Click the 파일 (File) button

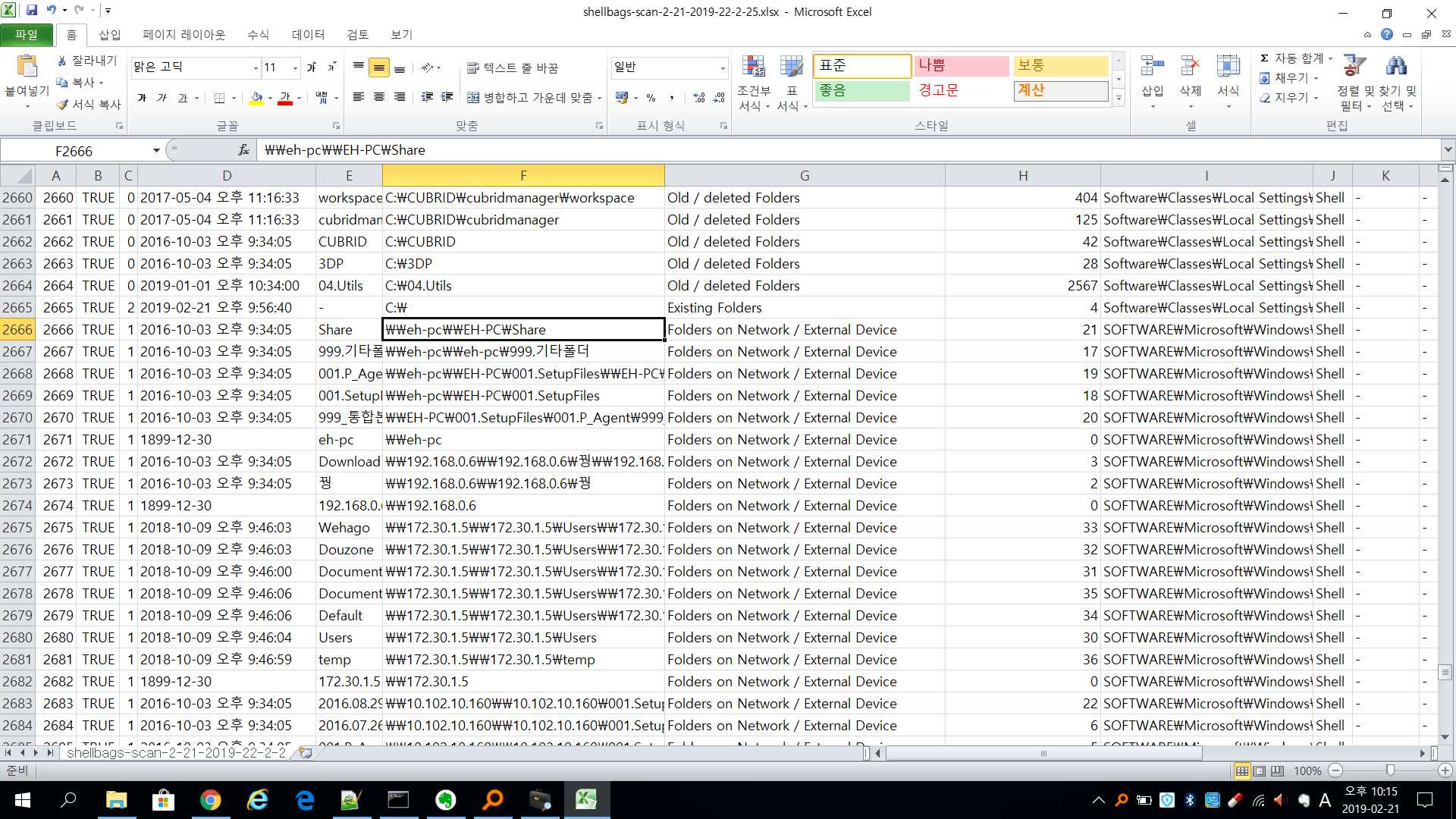click(x=26, y=35)
